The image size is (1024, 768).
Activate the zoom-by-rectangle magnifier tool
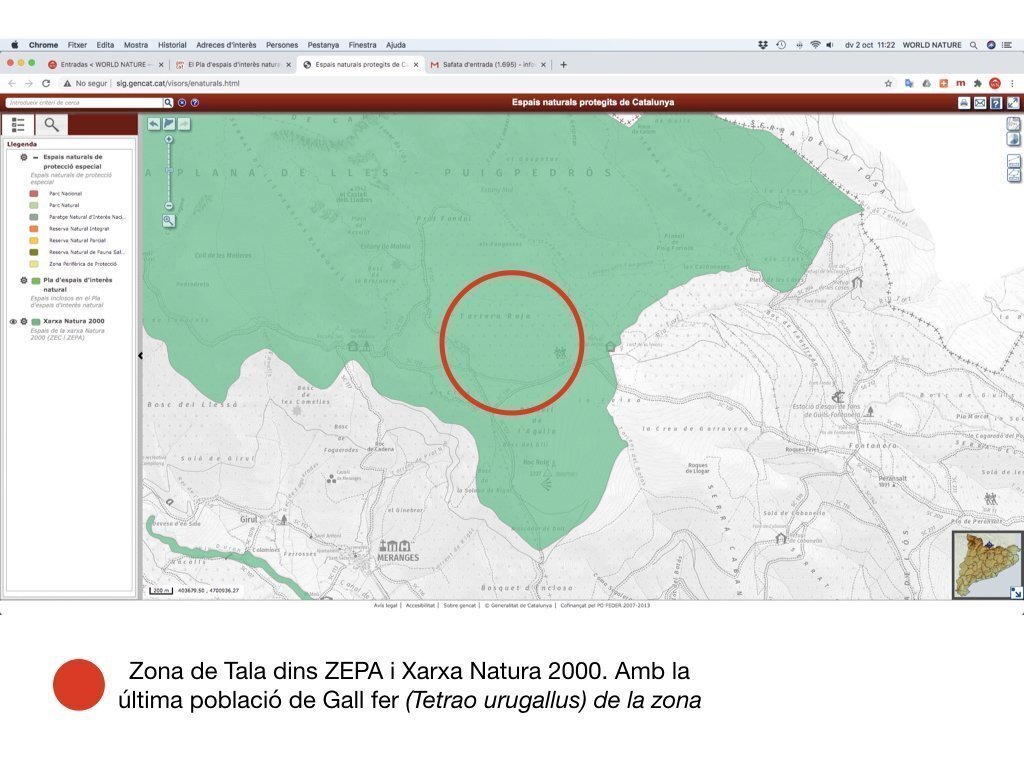point(168,221)
